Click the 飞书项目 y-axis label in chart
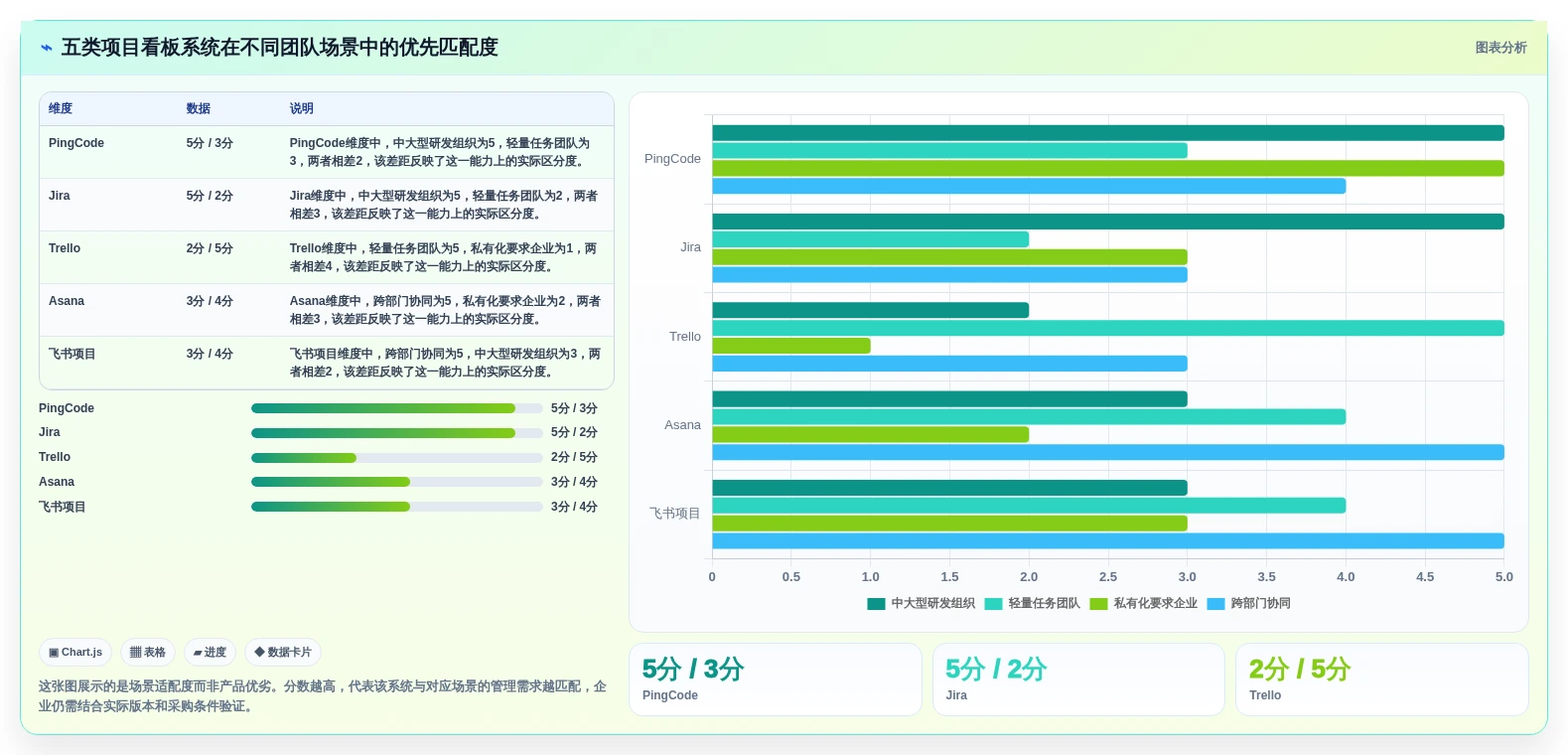Image resolution: width=1568 pixels, height=755 pixels. click(x=675, y=514)
